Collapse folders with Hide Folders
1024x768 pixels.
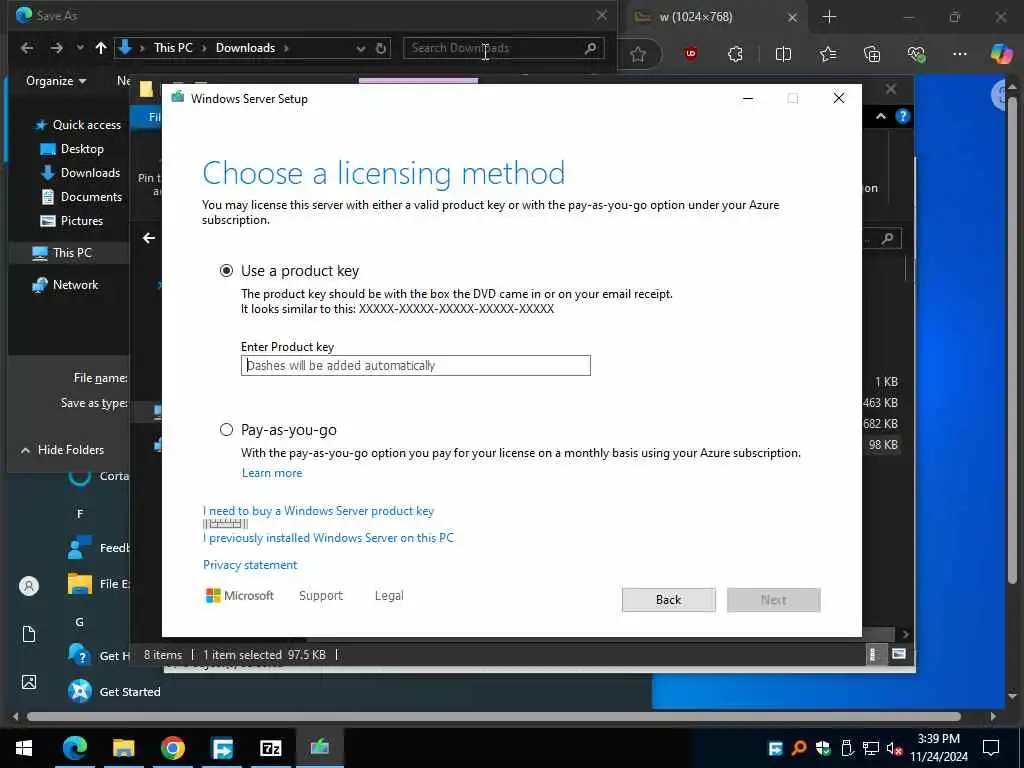pyautogui.click(x=63, y=449)
